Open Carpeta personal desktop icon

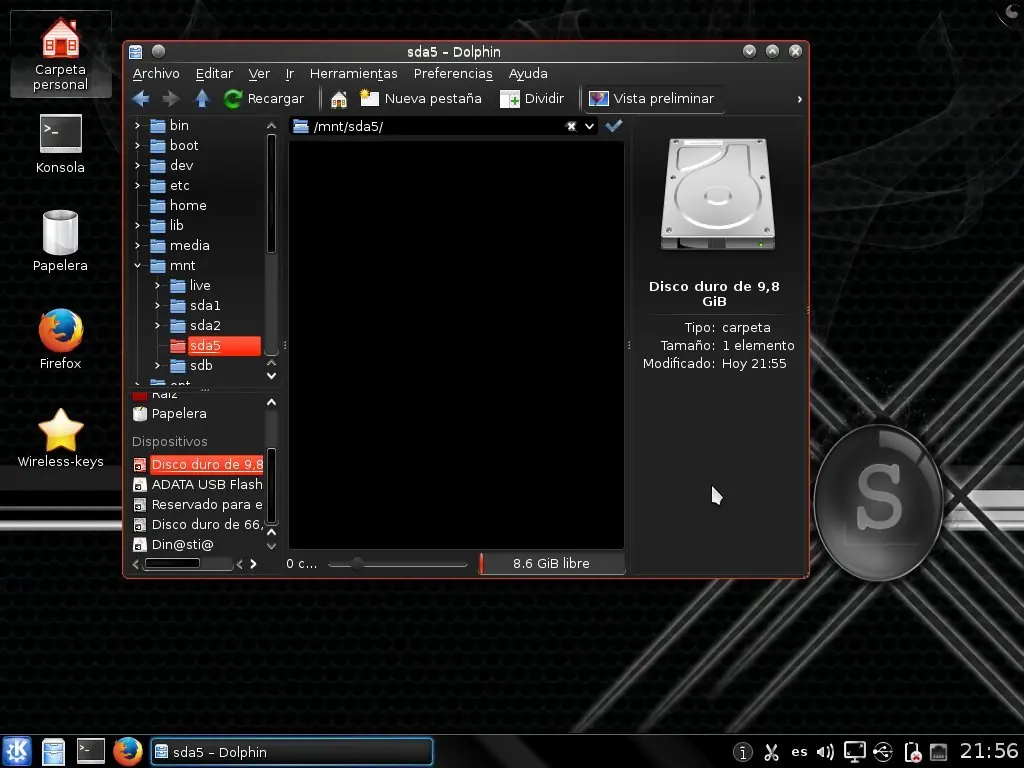[x=60, y=54]
